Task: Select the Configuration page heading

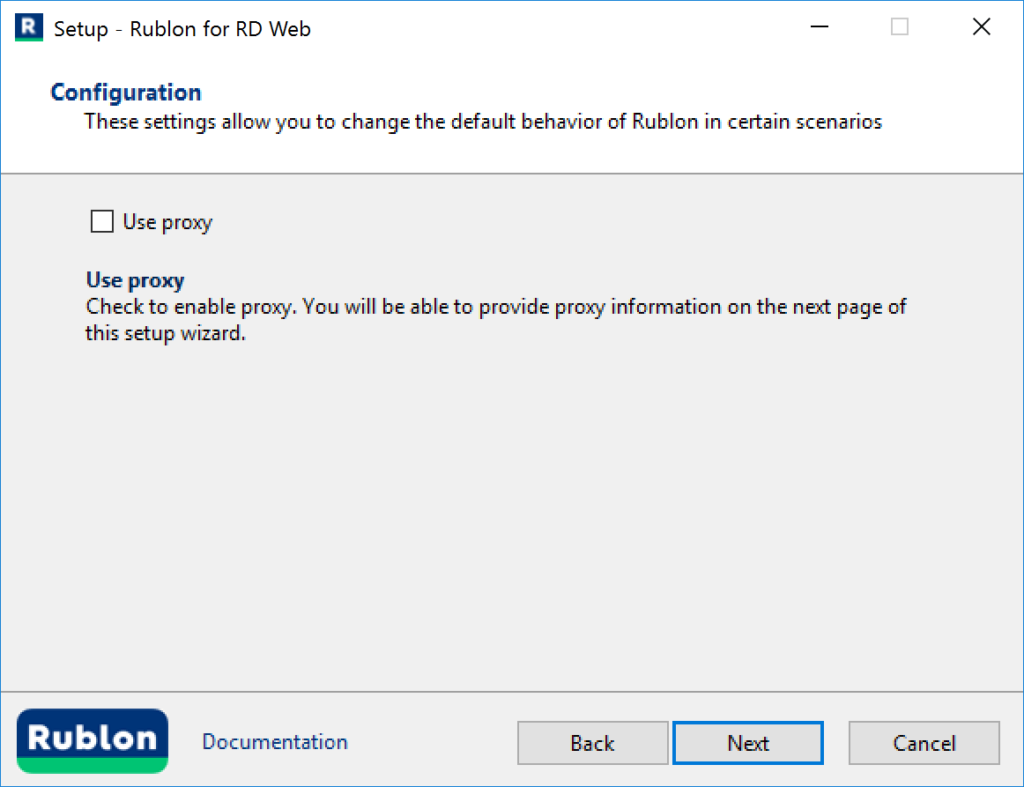Action: 125,91
